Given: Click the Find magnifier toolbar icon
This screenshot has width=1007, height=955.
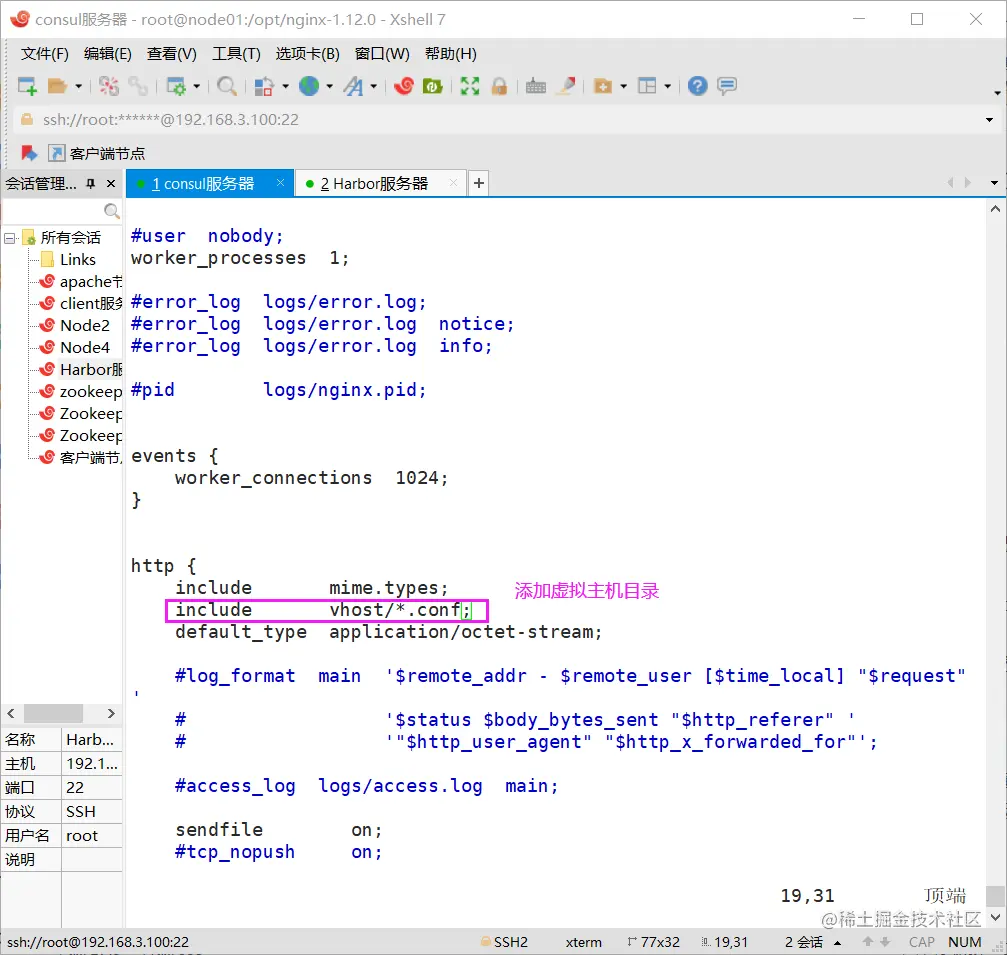Looking at the screenshot, I should [x=227, y=87].
